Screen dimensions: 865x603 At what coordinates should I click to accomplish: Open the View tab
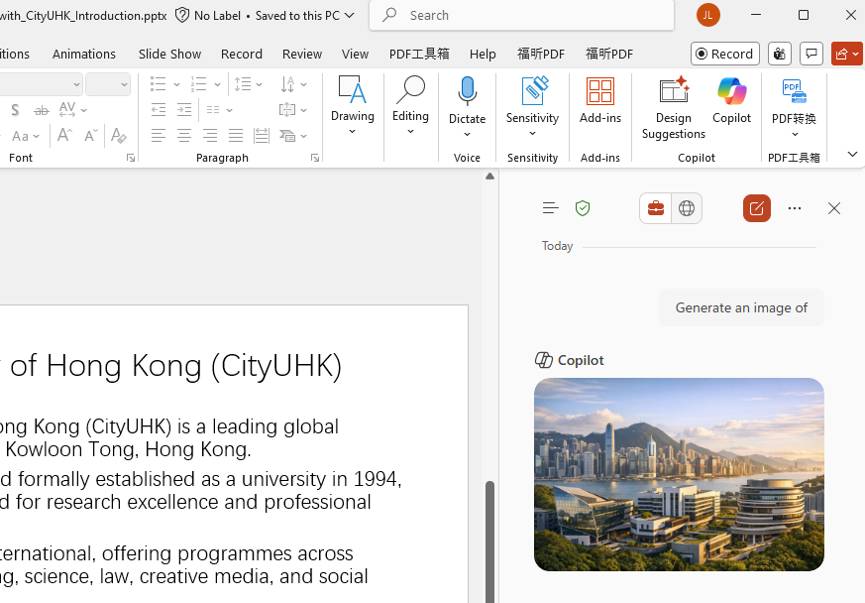click(x=355, y=54)
